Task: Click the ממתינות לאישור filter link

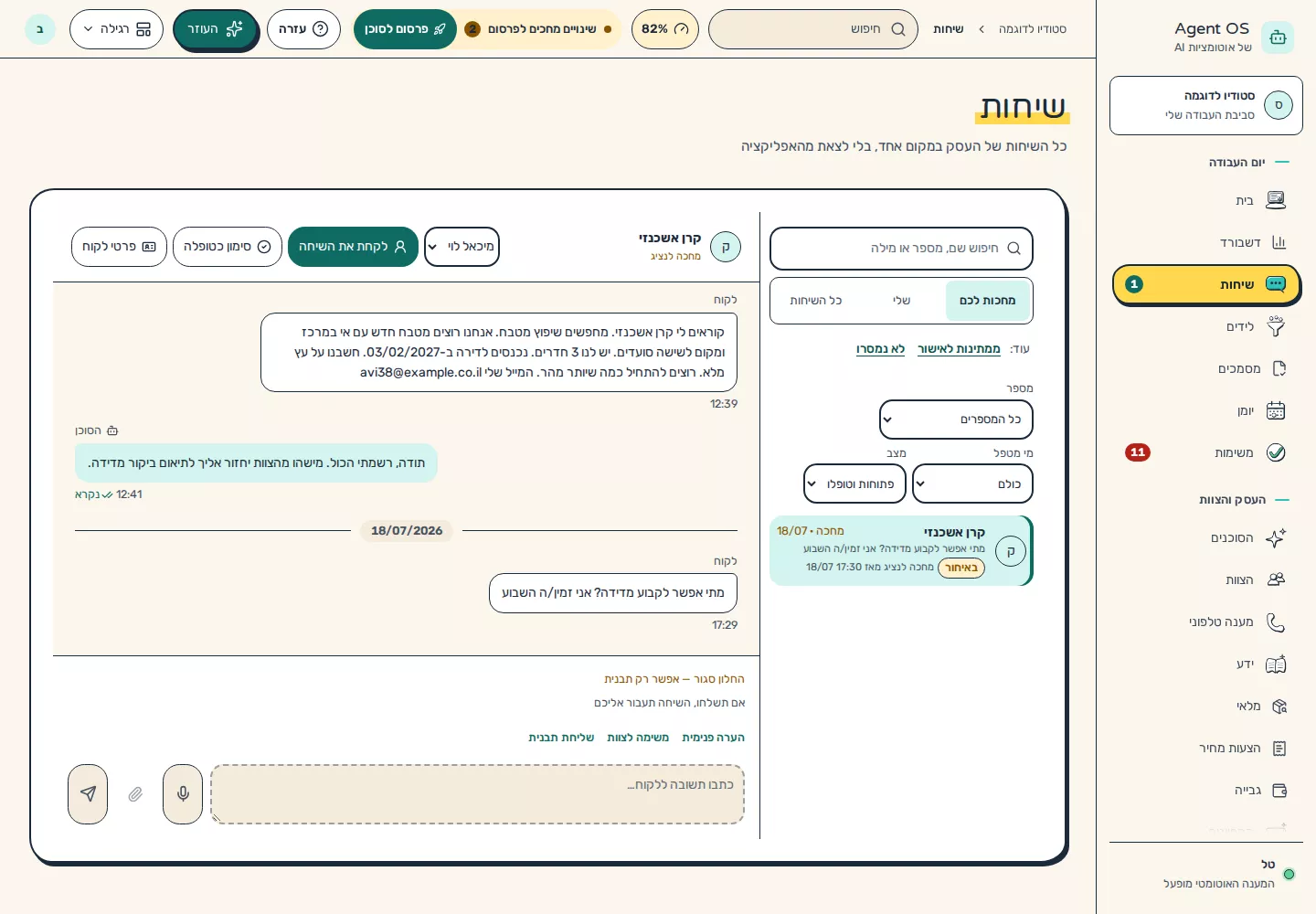Action: [x=959, y=349]
